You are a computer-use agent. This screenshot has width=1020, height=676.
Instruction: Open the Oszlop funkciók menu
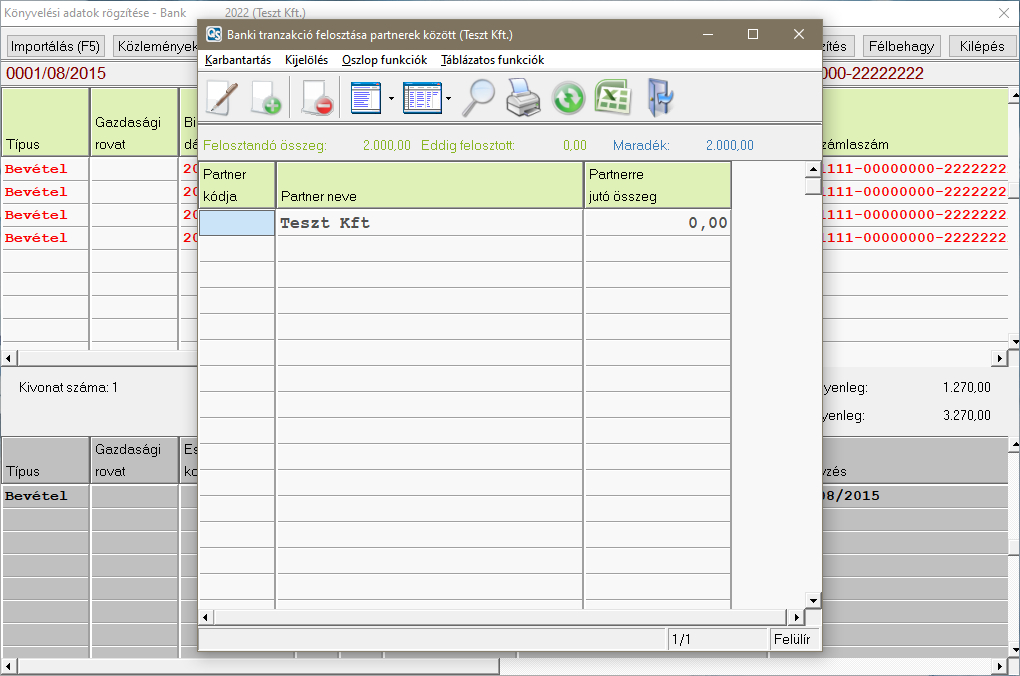[384, 60]
